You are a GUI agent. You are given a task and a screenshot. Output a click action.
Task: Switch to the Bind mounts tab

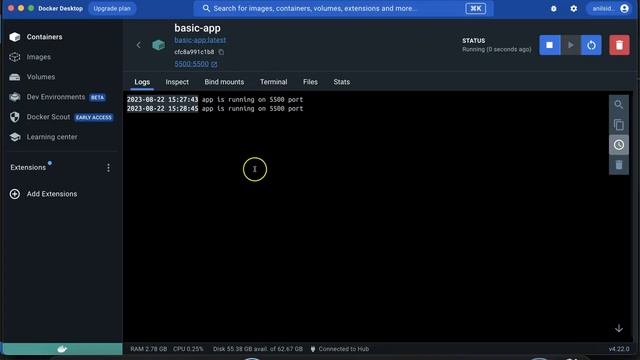[224, 82]
